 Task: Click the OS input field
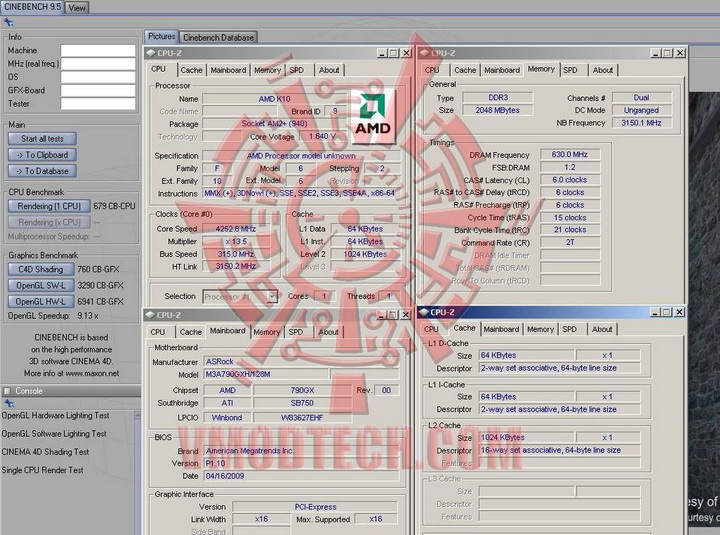tap(98, 77)
